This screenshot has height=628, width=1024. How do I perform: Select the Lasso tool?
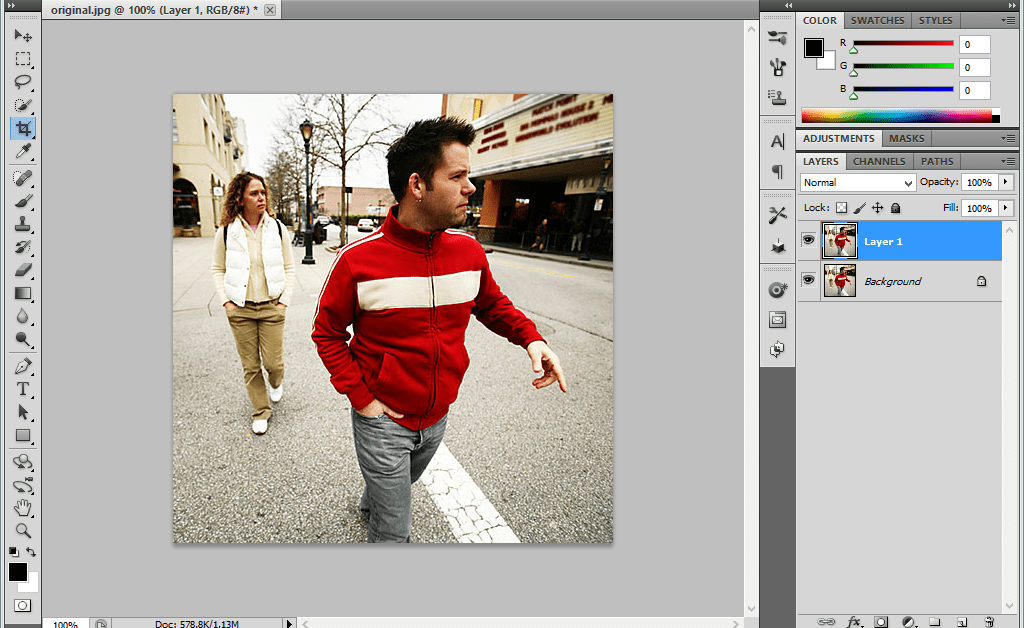click(x=23, y=82)
